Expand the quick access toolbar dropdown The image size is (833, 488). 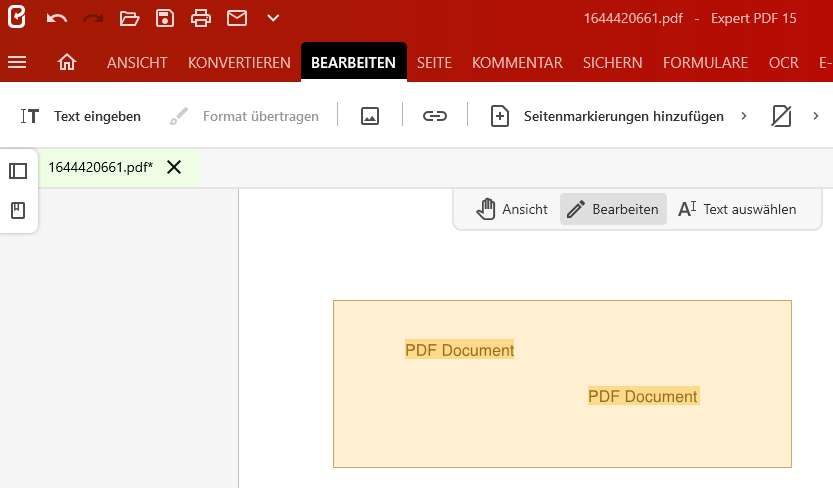click(273, 18)
